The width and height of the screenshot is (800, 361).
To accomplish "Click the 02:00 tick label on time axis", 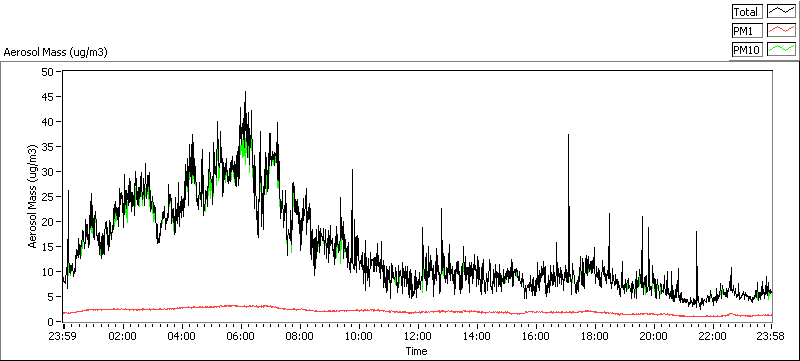I will point(123,337).
